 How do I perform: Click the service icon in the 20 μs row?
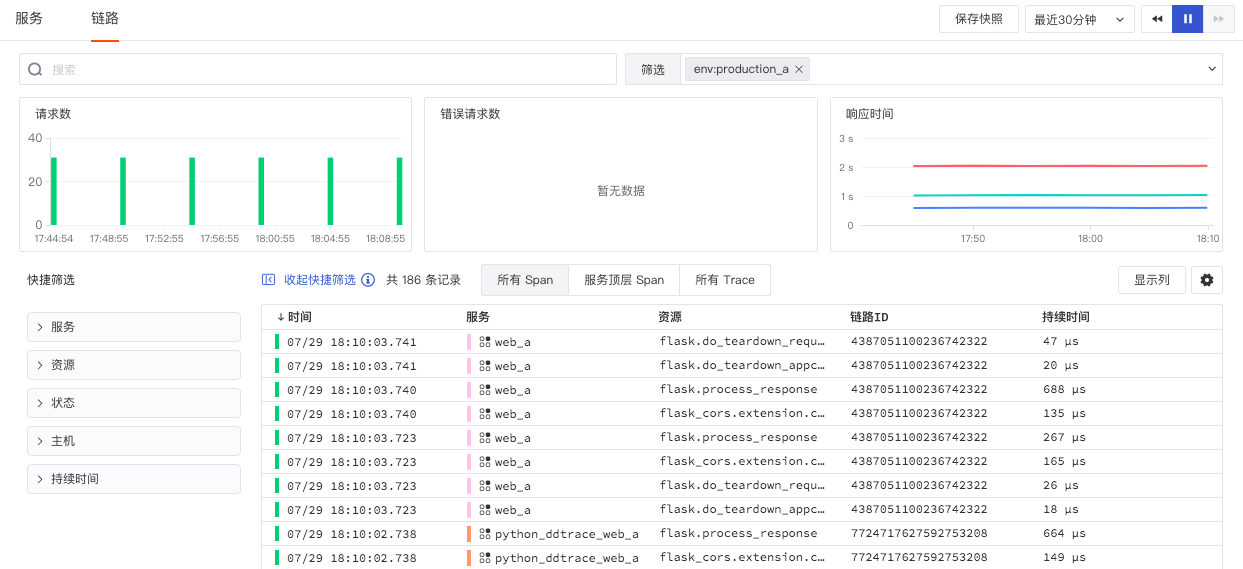click(485, 366)
